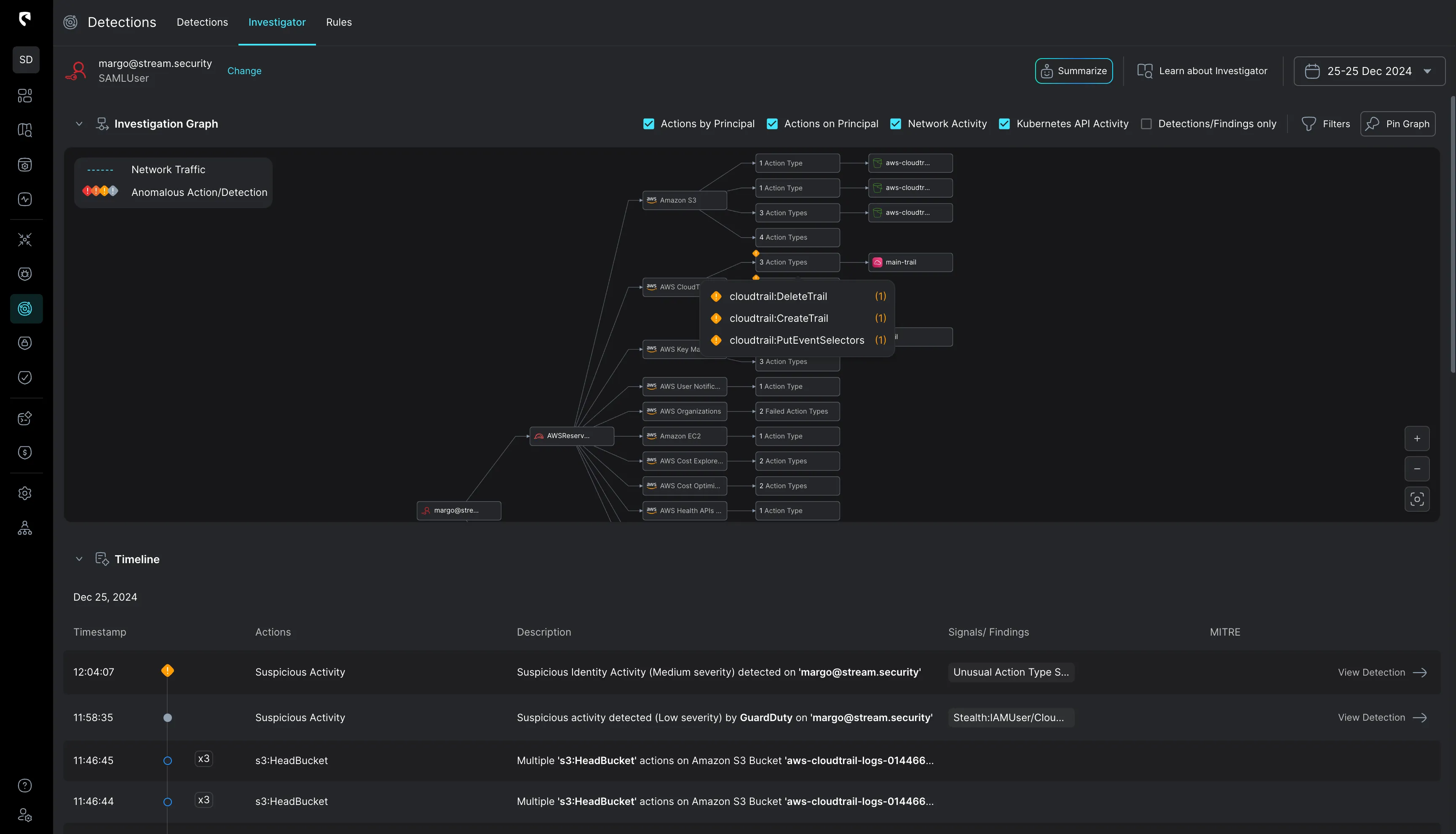Zoom out the graph with minus button
1456x834 pixels.
[x=1417, y=468]
